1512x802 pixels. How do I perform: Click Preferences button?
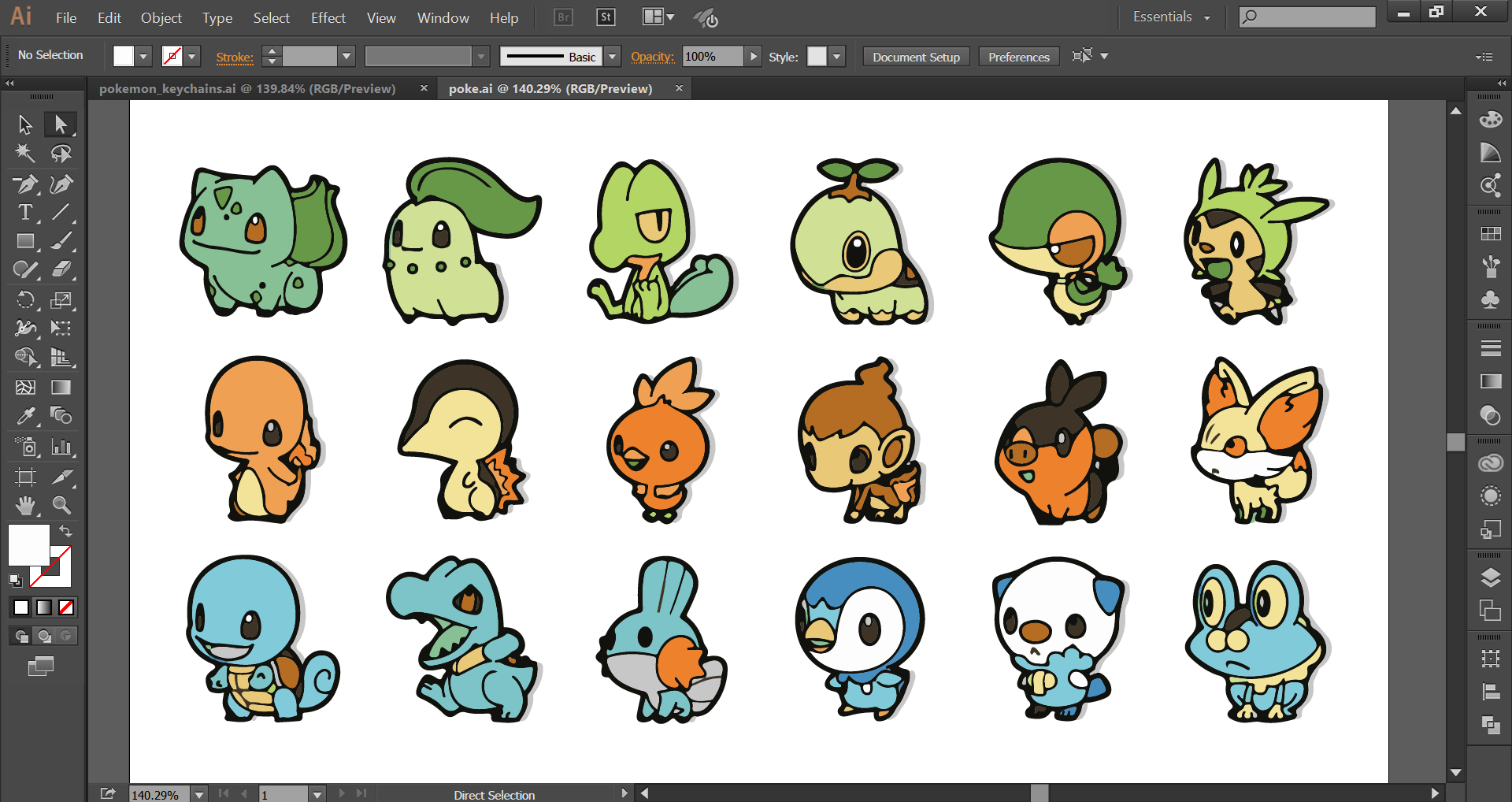[1018, 57]
